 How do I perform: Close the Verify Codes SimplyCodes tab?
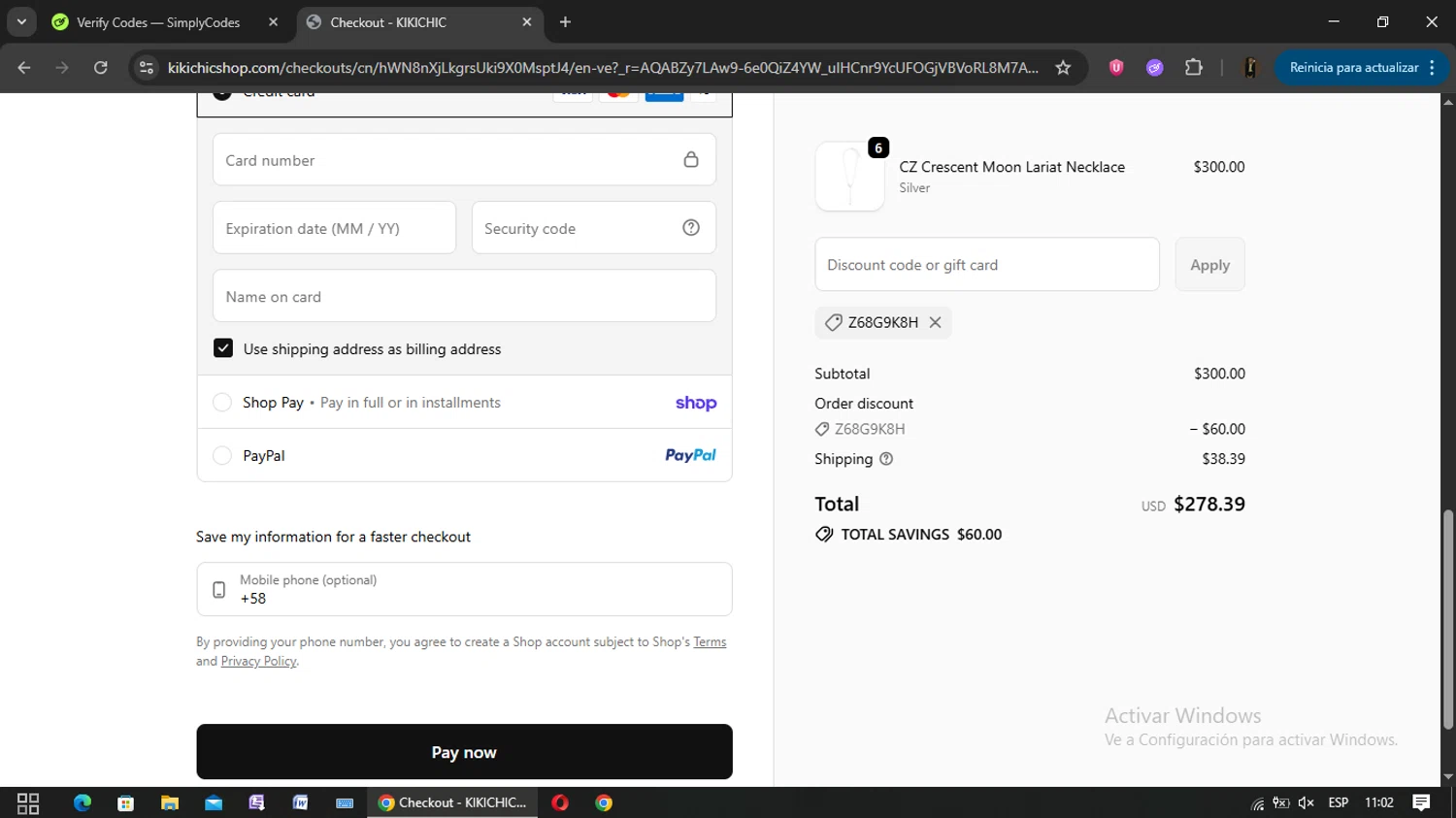click(273, 21)
